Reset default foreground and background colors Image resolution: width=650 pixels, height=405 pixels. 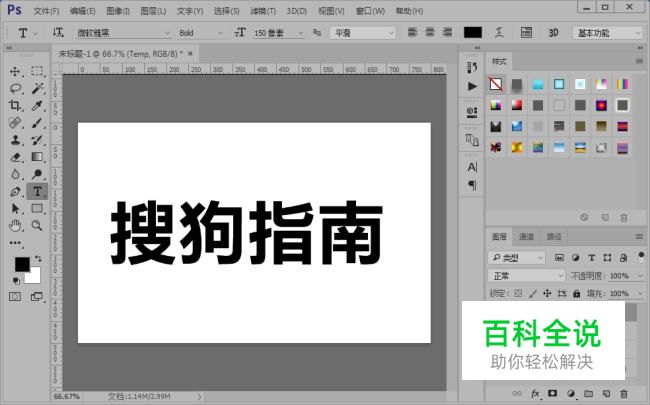point(16,281)
